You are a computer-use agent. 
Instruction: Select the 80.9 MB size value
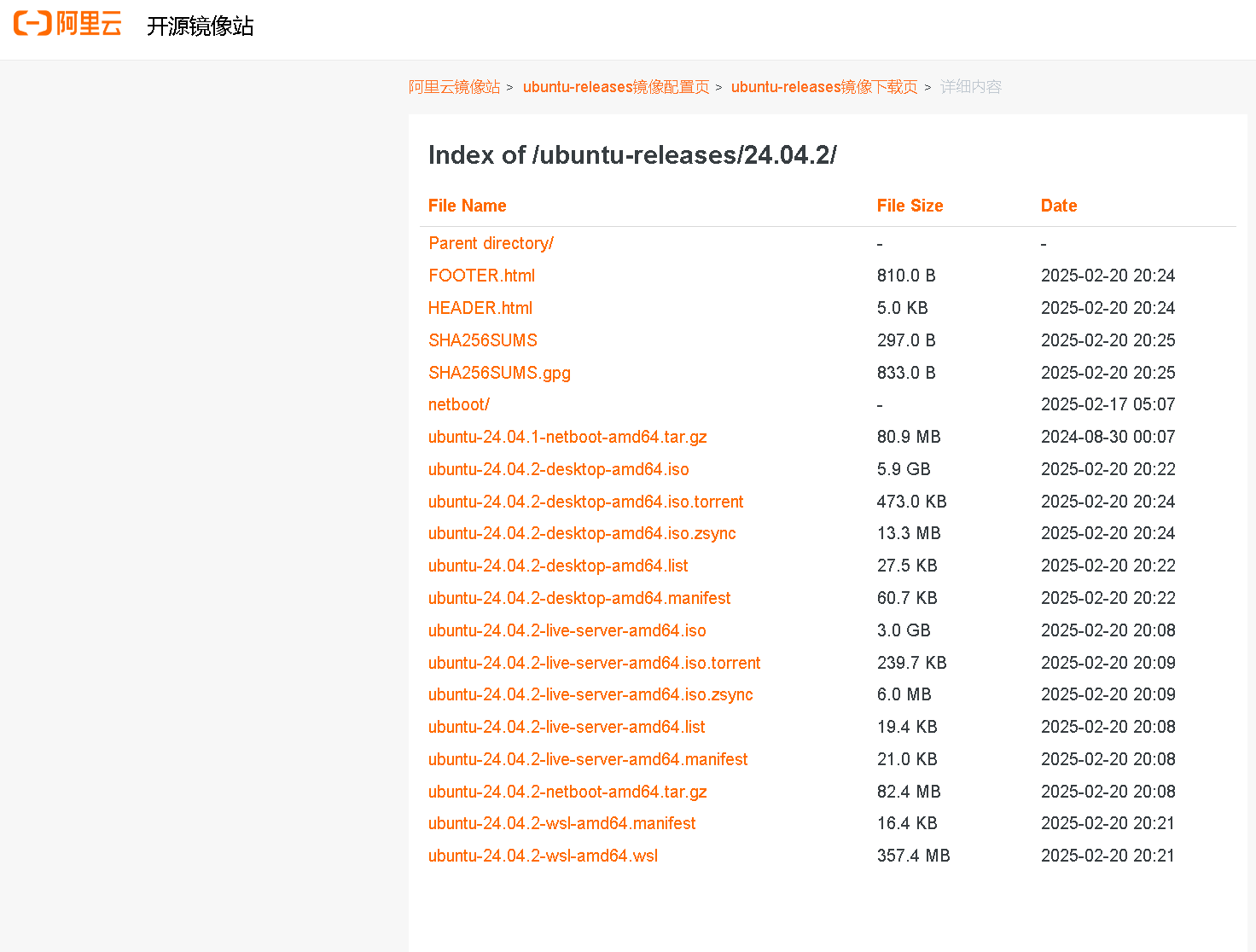point(909,437)
